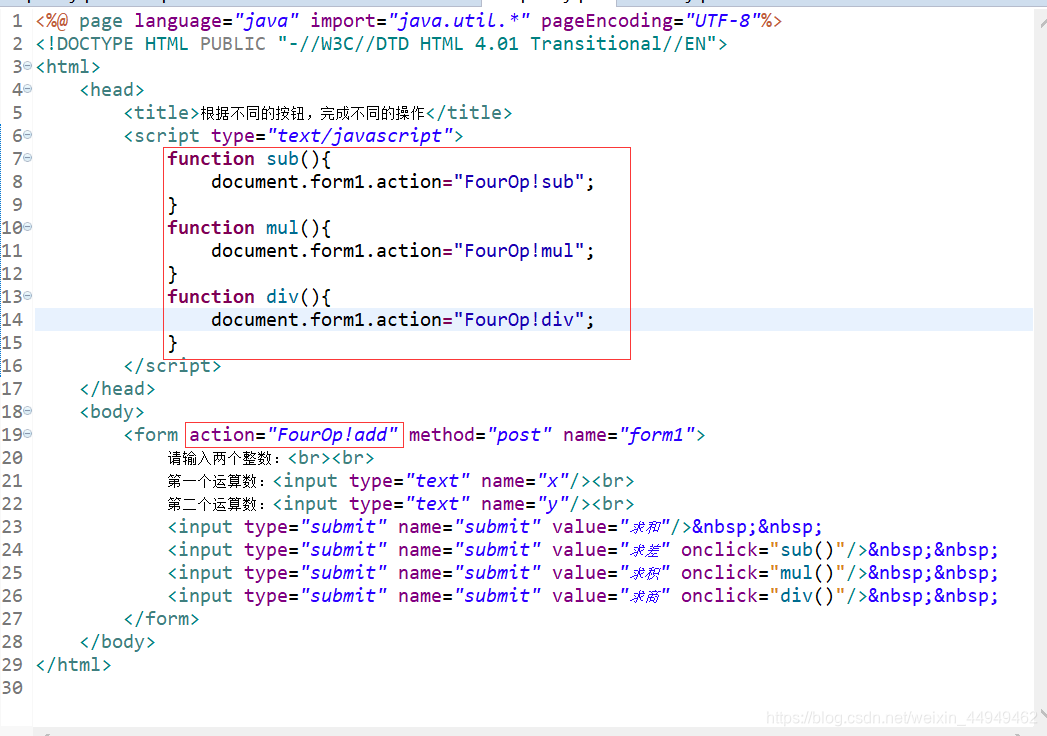Viewport: 1047px width, 736px height.
Task: Collapse the body tag fold on line 18
Action: pos(27,411)
